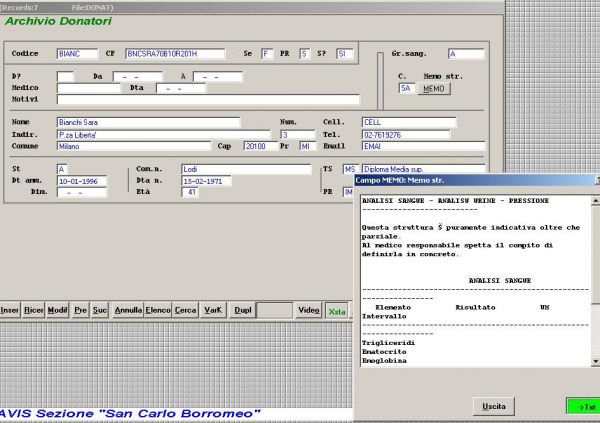This screenshot has height=423, width=600.
Task: Click the Età field containing 41
Action: 190,192
